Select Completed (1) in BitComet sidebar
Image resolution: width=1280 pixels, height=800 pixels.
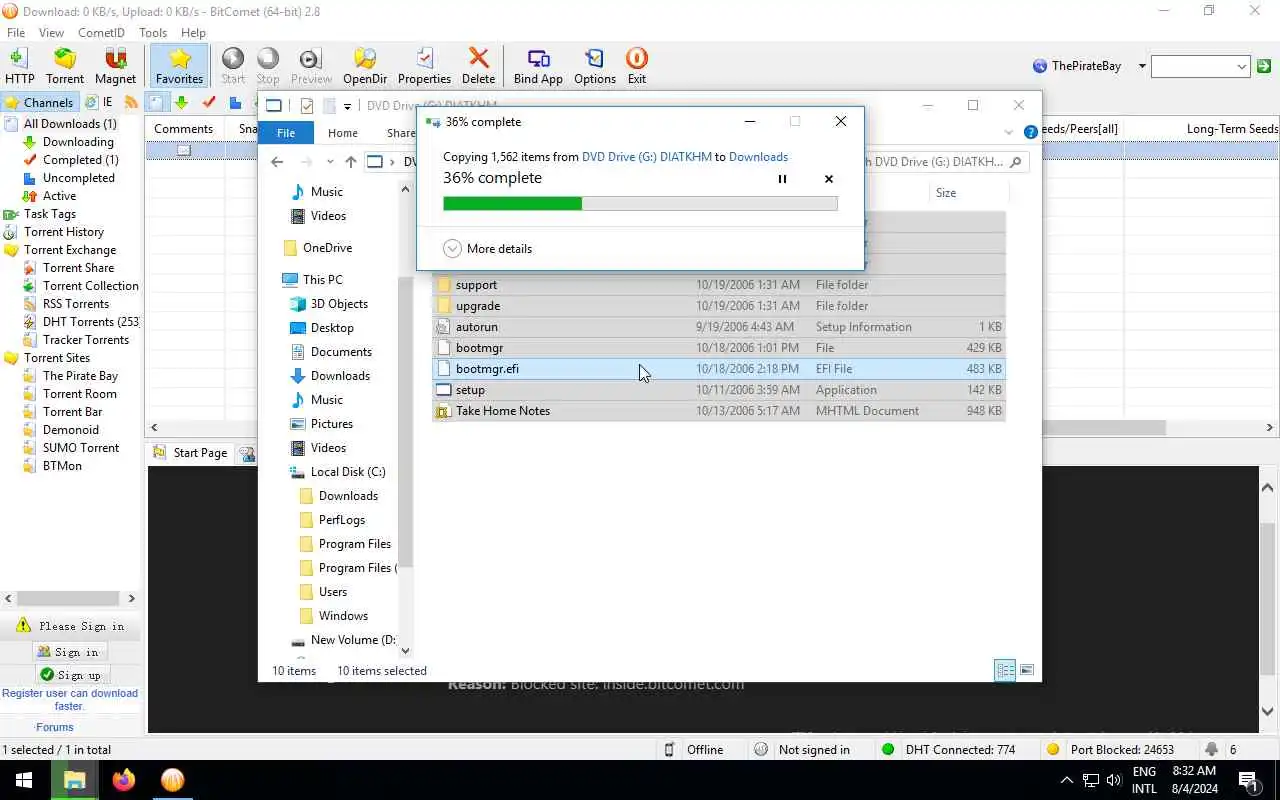coord(80,160)
